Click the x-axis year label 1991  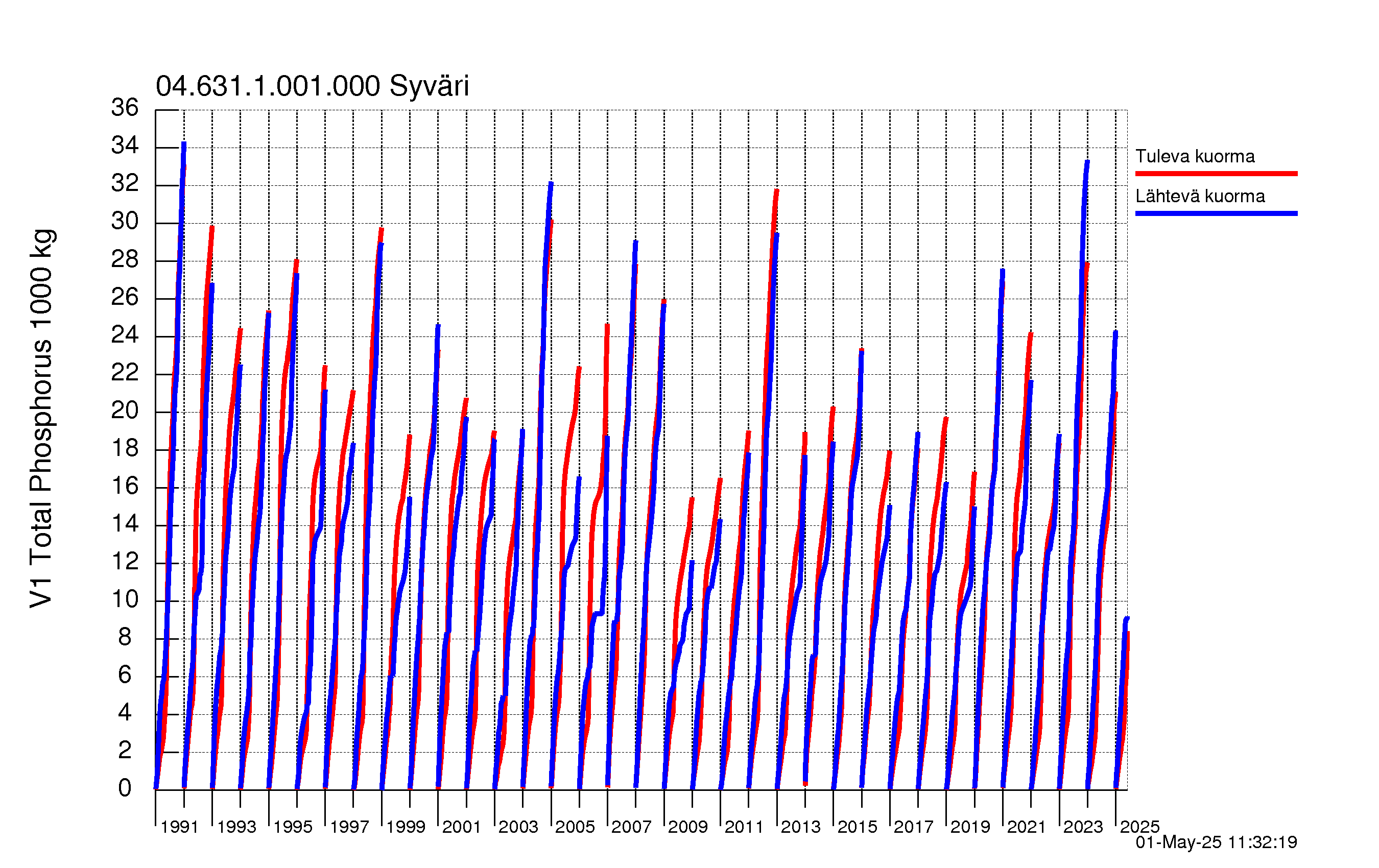179,827
